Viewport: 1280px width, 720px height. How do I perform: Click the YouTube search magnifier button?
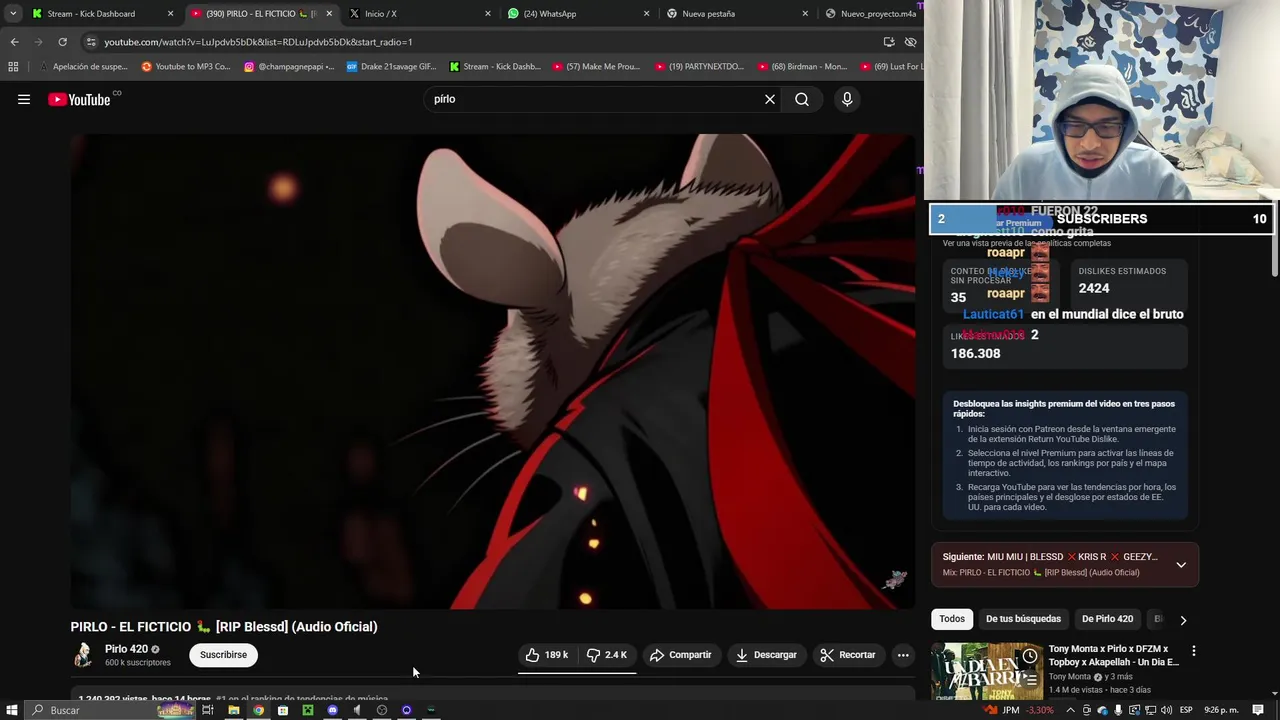[x=802, y=99]
